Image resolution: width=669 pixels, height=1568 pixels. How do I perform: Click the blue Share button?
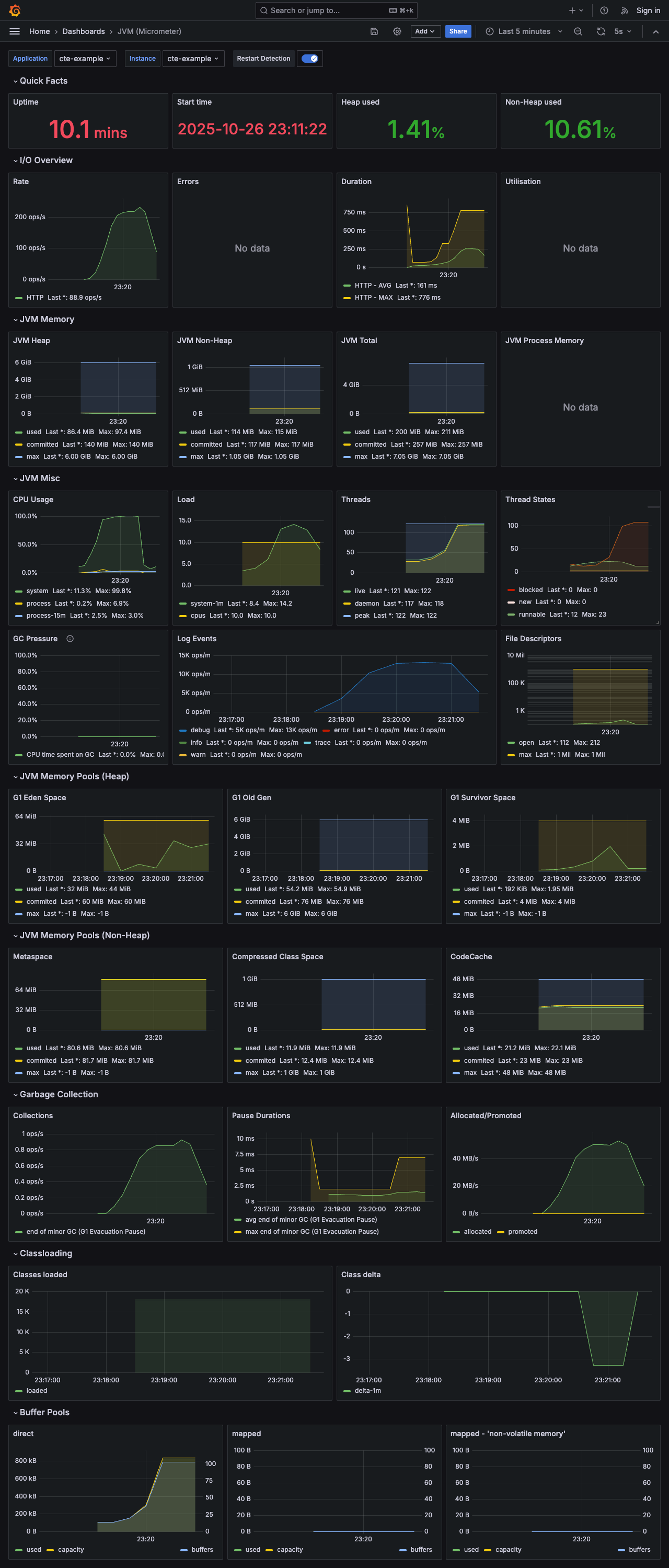458,32
